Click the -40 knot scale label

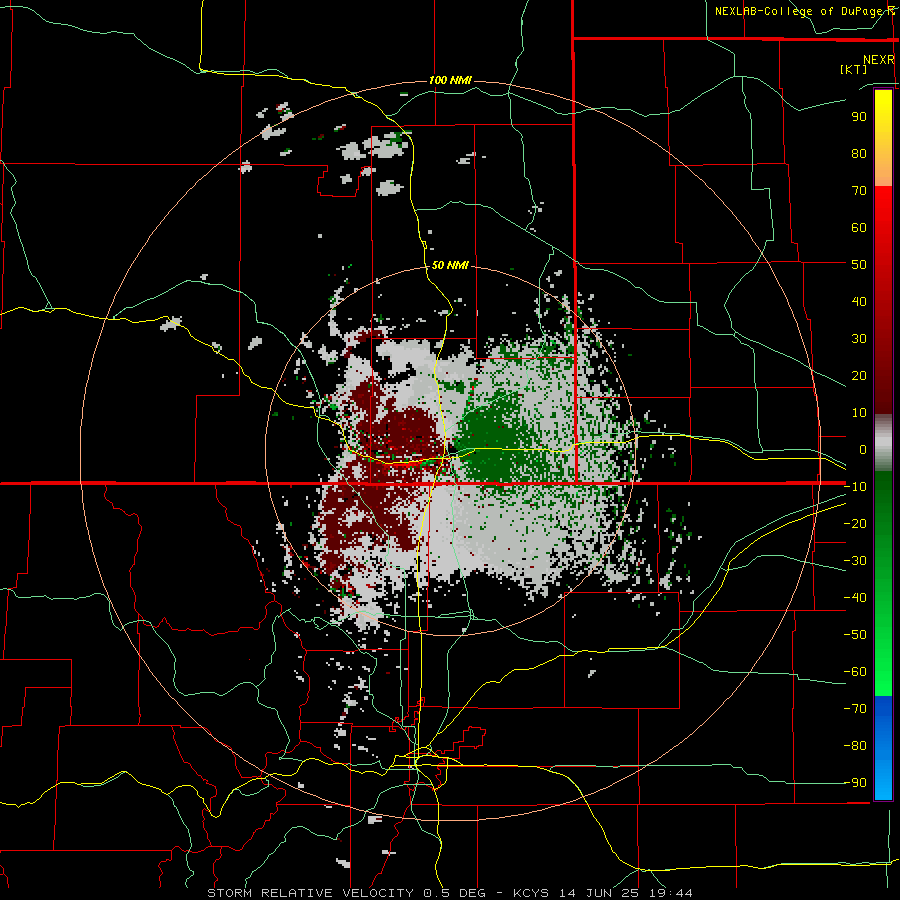855,598
